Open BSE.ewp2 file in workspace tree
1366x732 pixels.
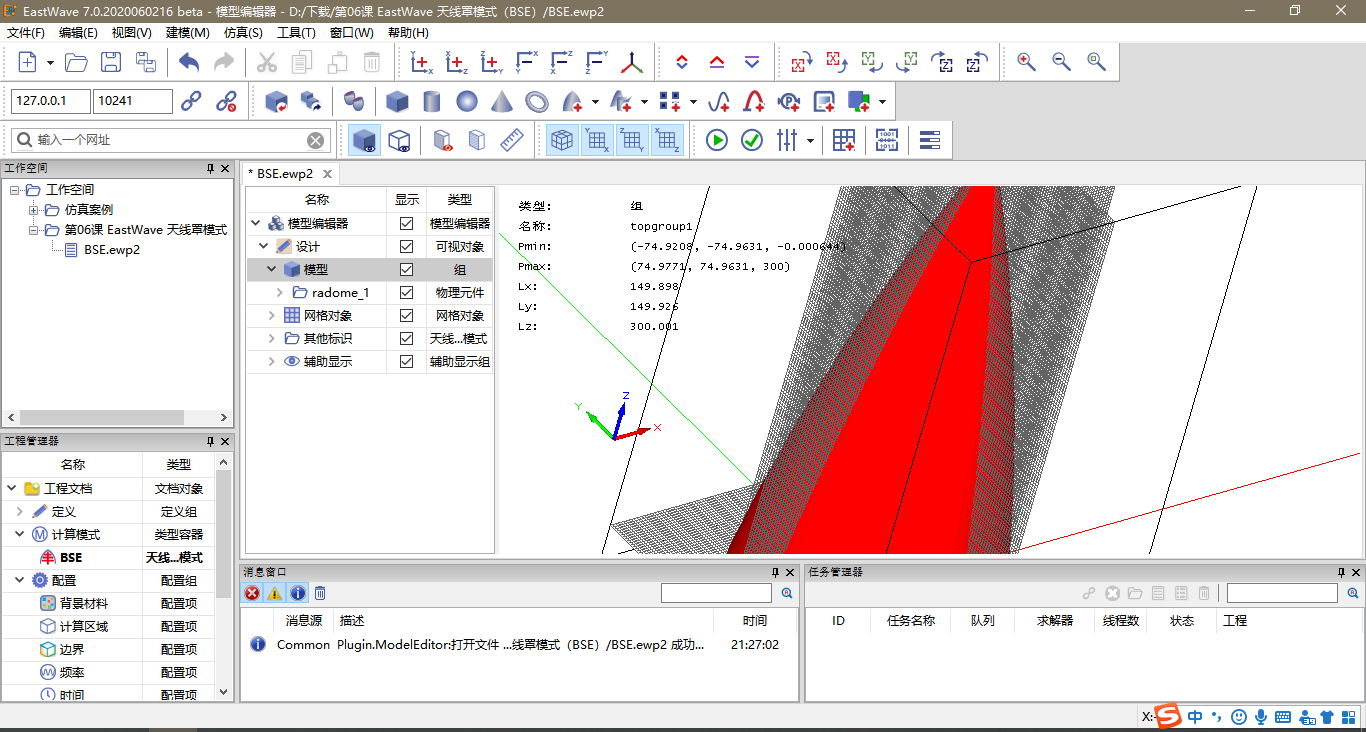111,250
